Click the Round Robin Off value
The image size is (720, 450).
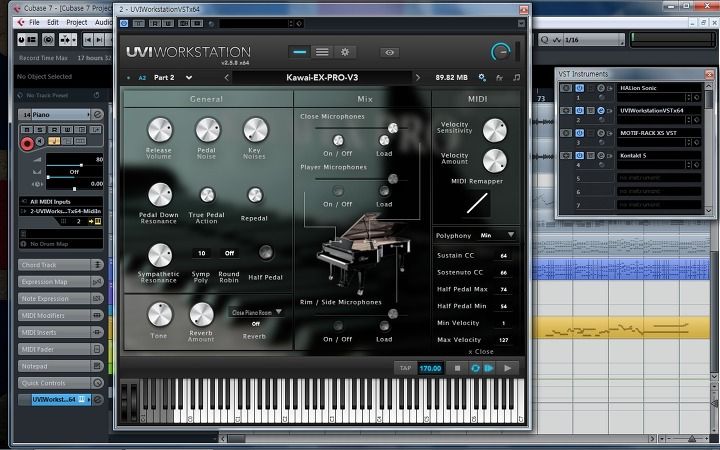(x=229, y=253)
